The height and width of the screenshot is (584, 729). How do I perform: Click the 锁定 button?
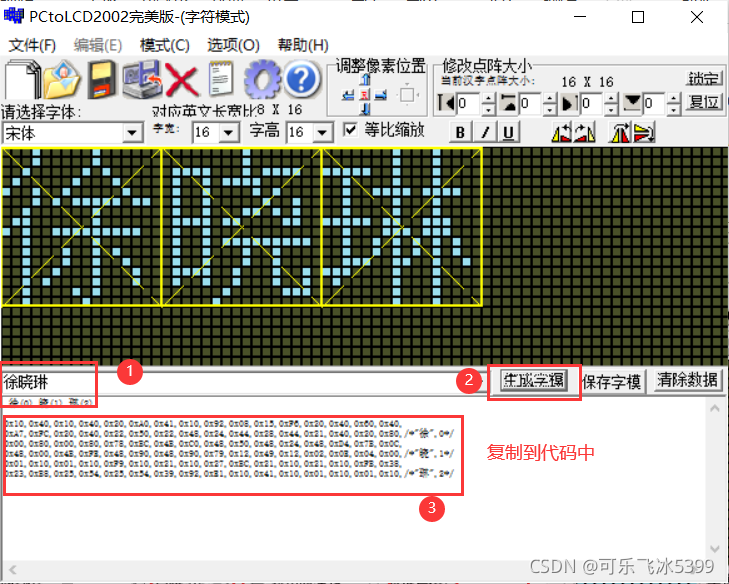click(x=704, y=79)
